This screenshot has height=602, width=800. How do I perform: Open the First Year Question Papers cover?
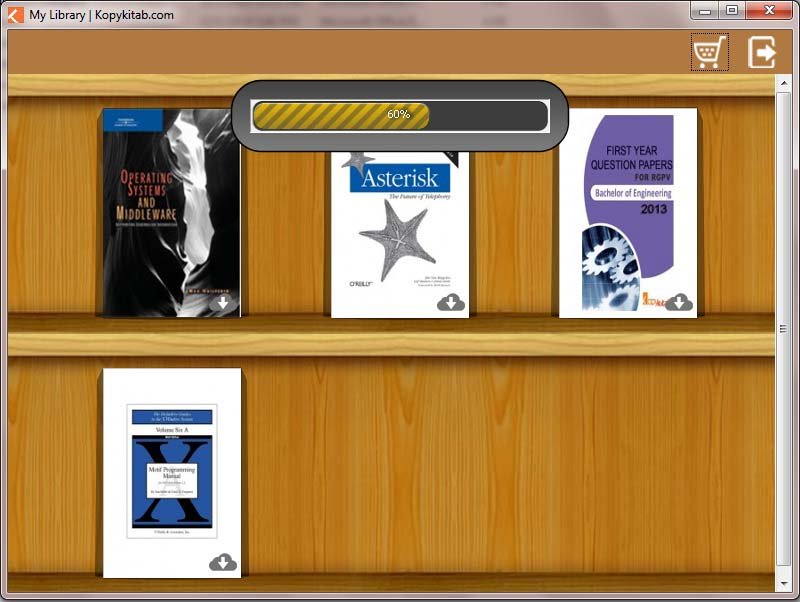[628, 213]
